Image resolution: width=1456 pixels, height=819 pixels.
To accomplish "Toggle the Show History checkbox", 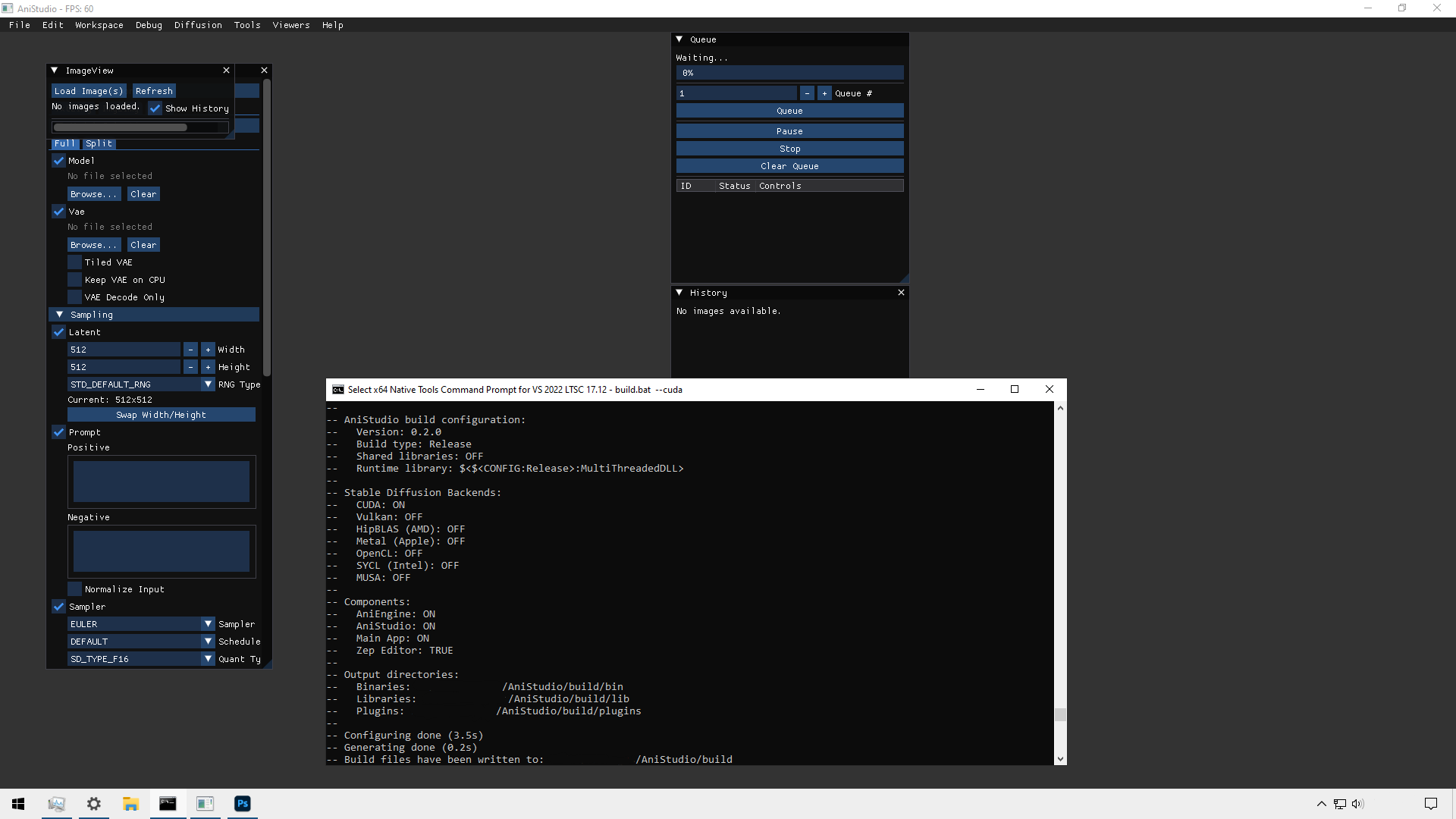I will point(155,108).
